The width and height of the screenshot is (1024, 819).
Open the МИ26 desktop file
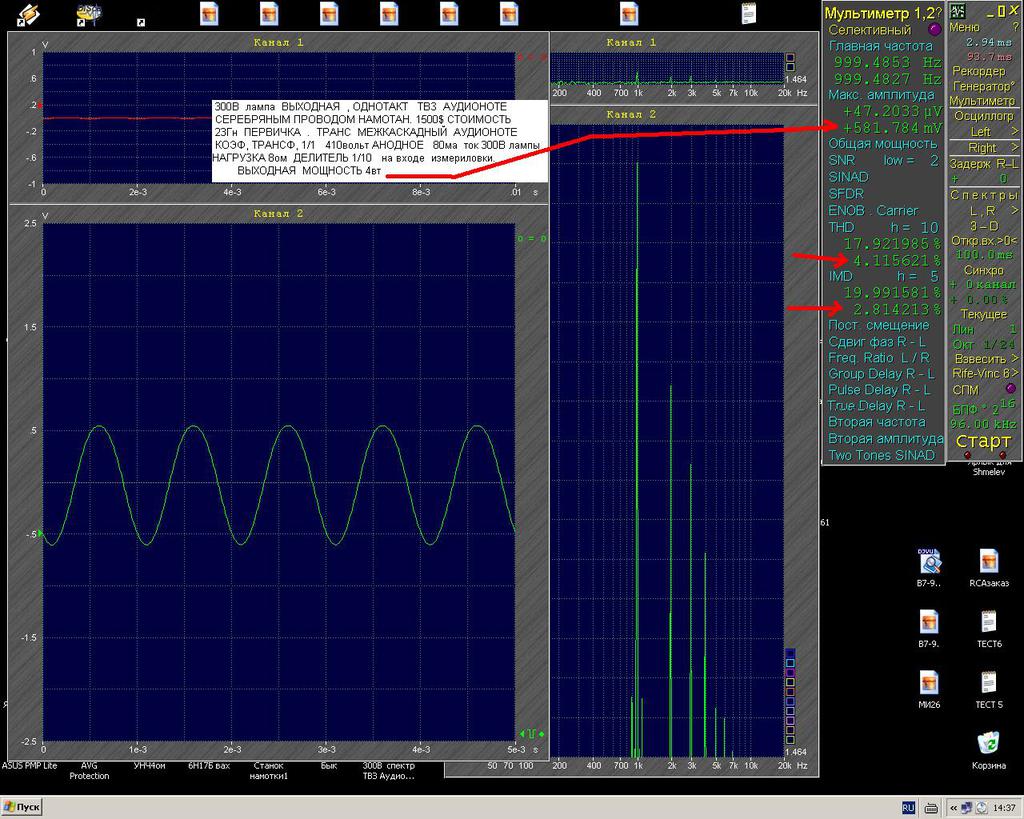pyautogui.click(x=929, y=690)
